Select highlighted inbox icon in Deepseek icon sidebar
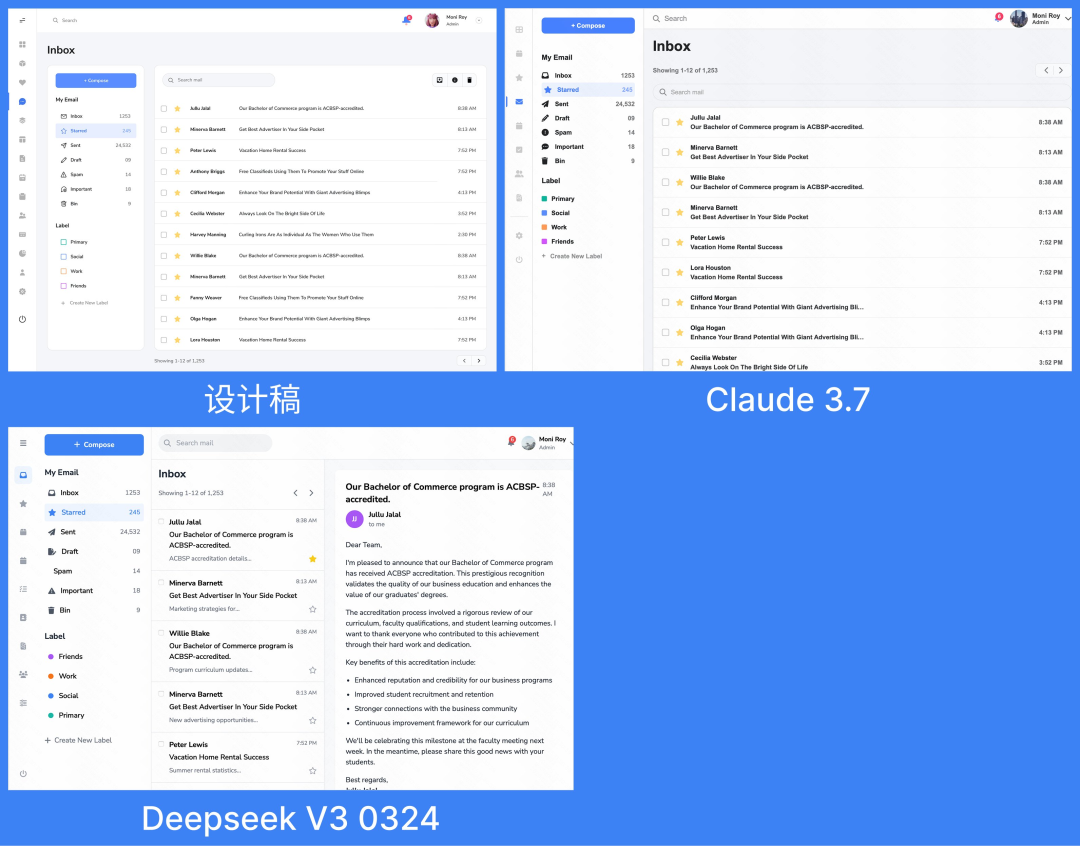 click(23, 475)
